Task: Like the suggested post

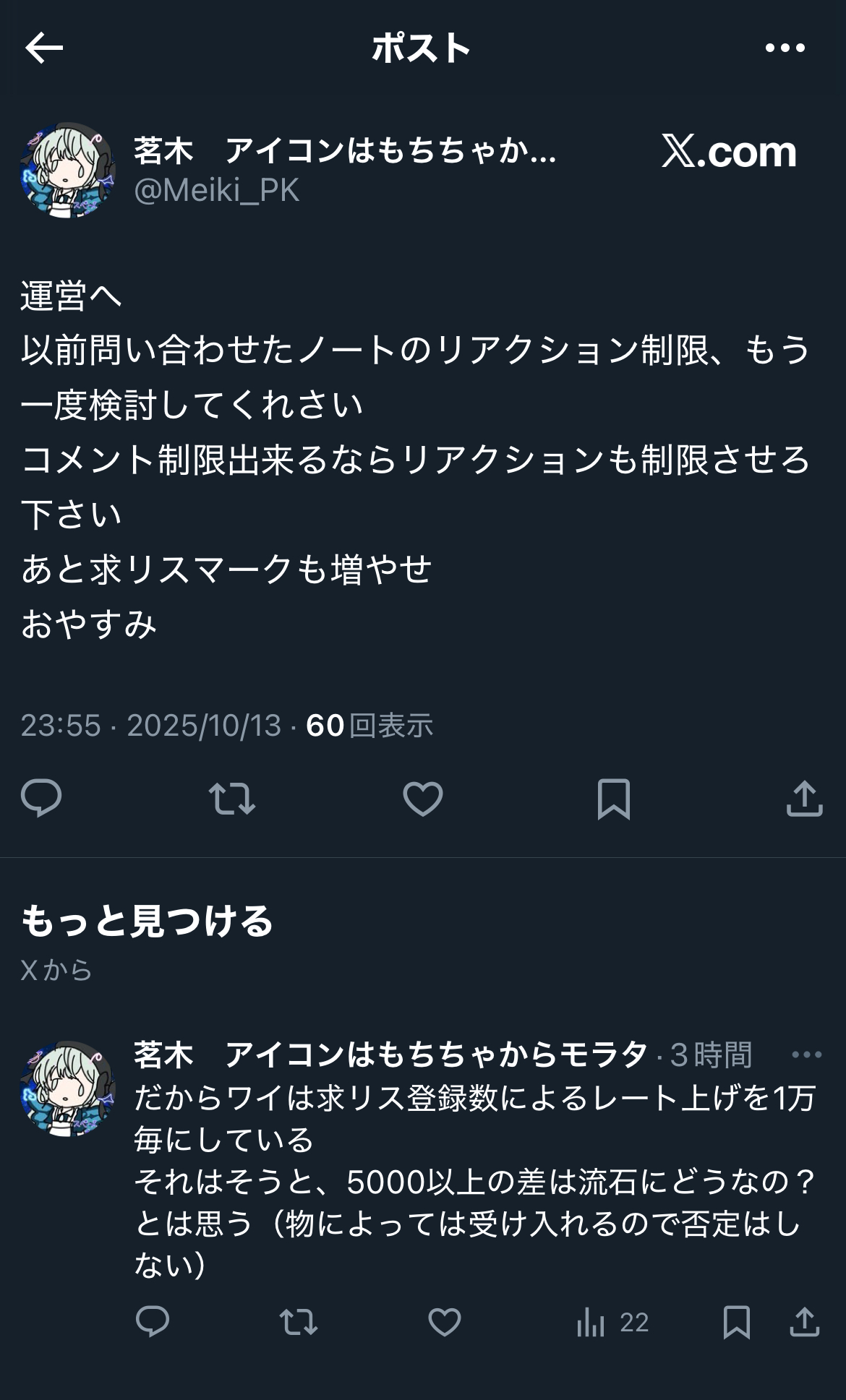Action: (445, 1323)
